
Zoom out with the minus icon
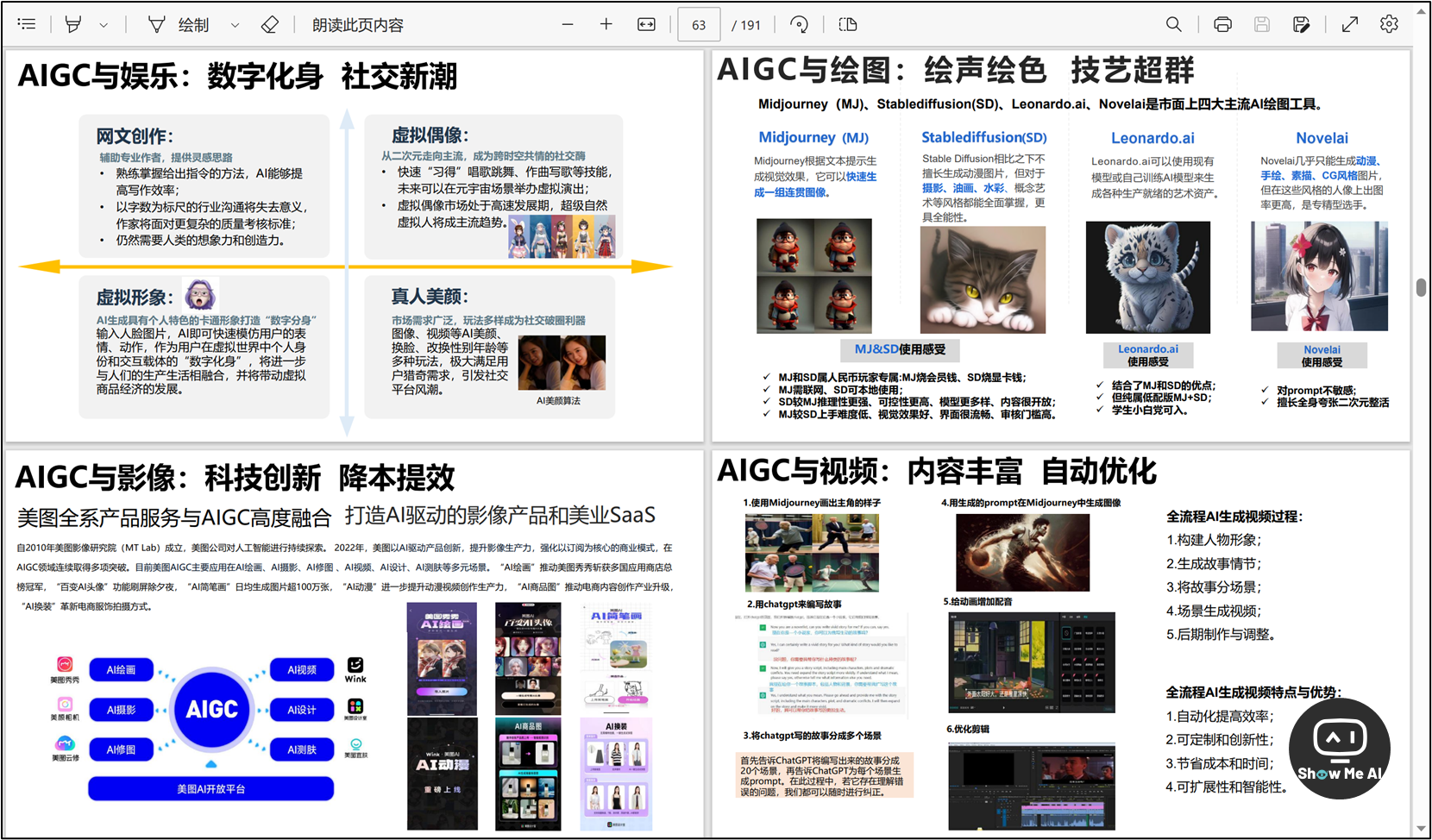[x=568, y=24]
